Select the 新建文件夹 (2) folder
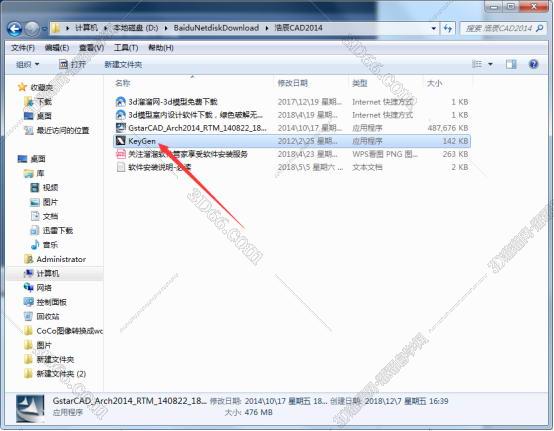Image resolution: width=554 pixels, height=431 pixels. 55,374
